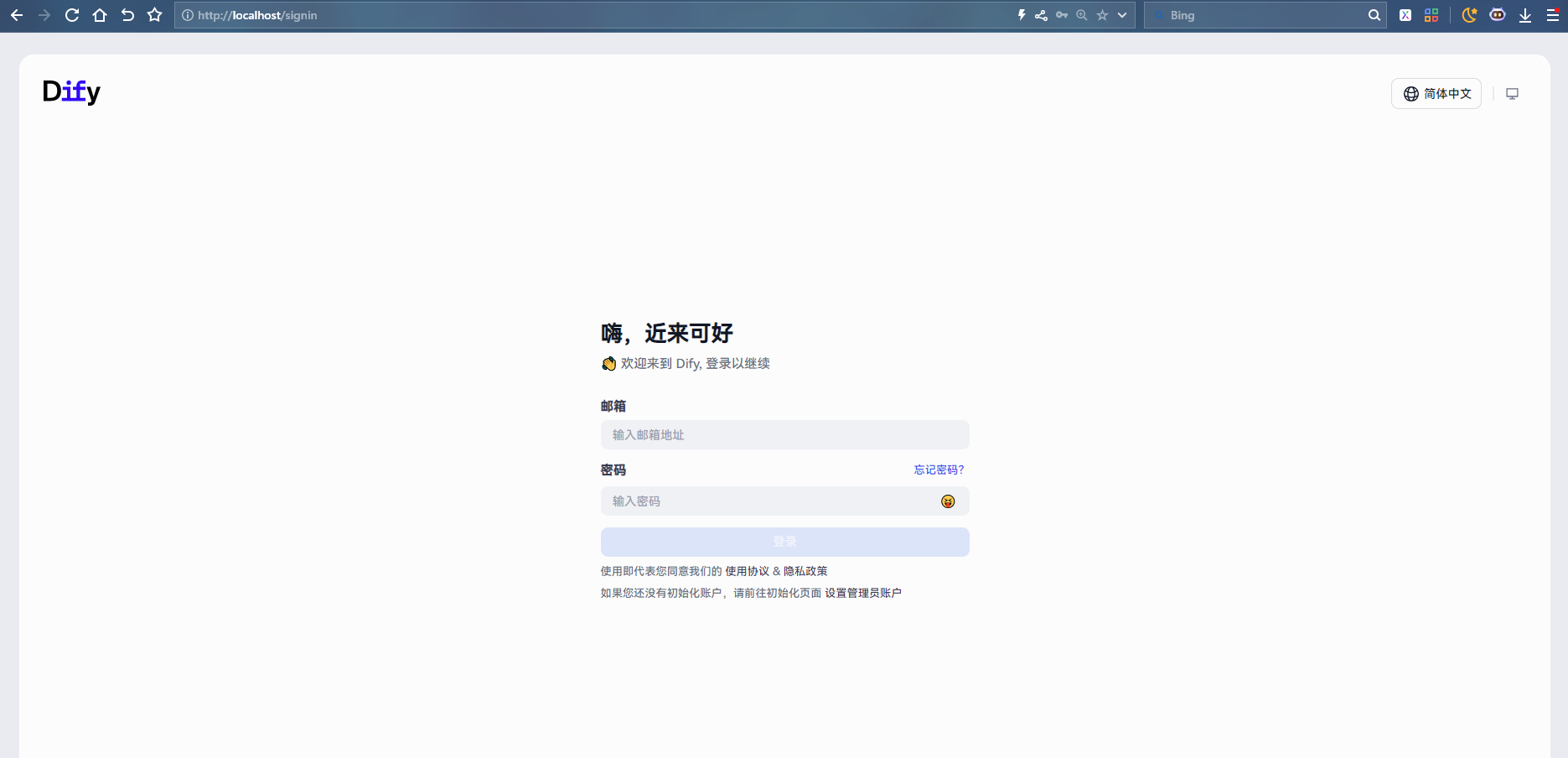Reload the page with the refresh icon
Screen dimensions: 1568x758
(x=72, y=15)
